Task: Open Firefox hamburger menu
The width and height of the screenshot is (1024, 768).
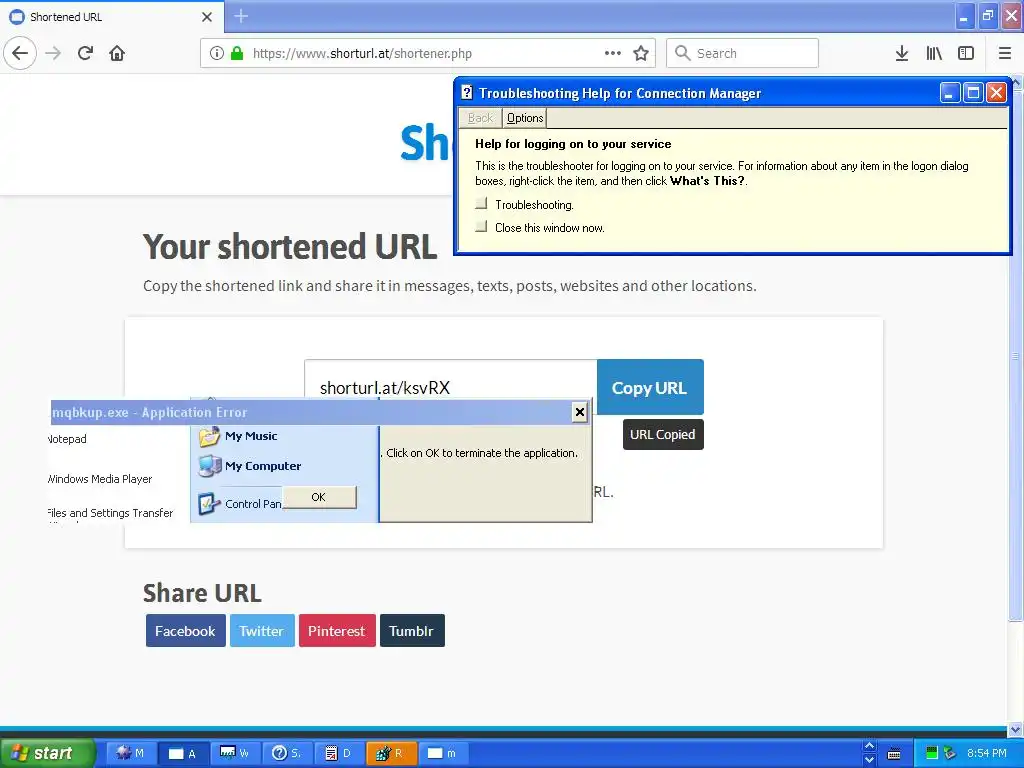Action: click(x=1005, y=53)
